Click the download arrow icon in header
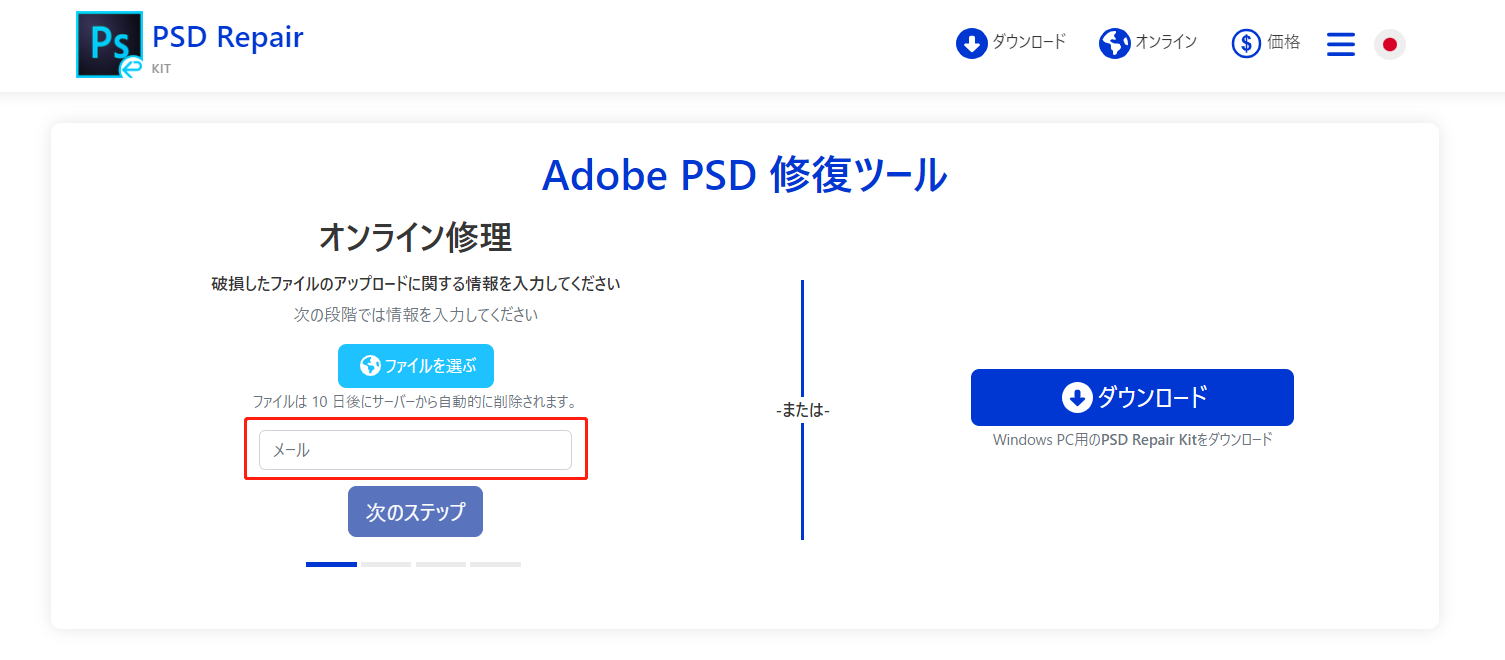1505x660 pixels. pyautogui.click(x=971, y=43)
